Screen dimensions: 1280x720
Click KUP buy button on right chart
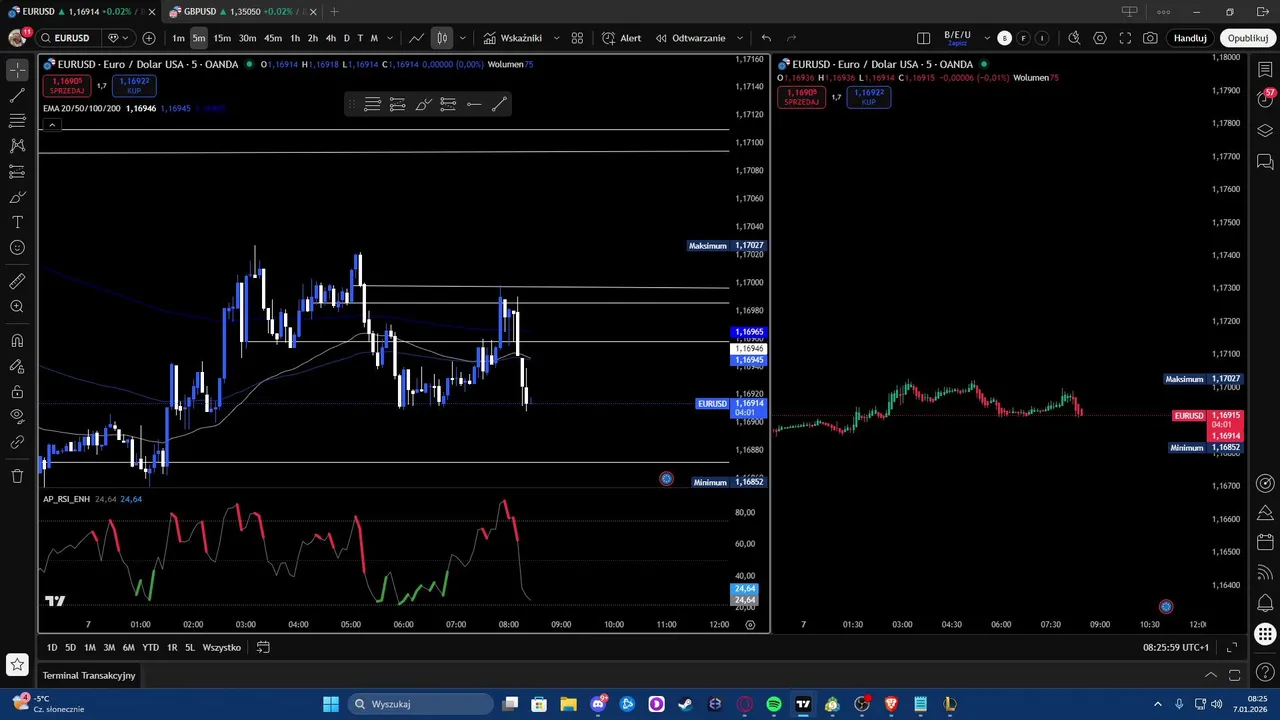868,97
